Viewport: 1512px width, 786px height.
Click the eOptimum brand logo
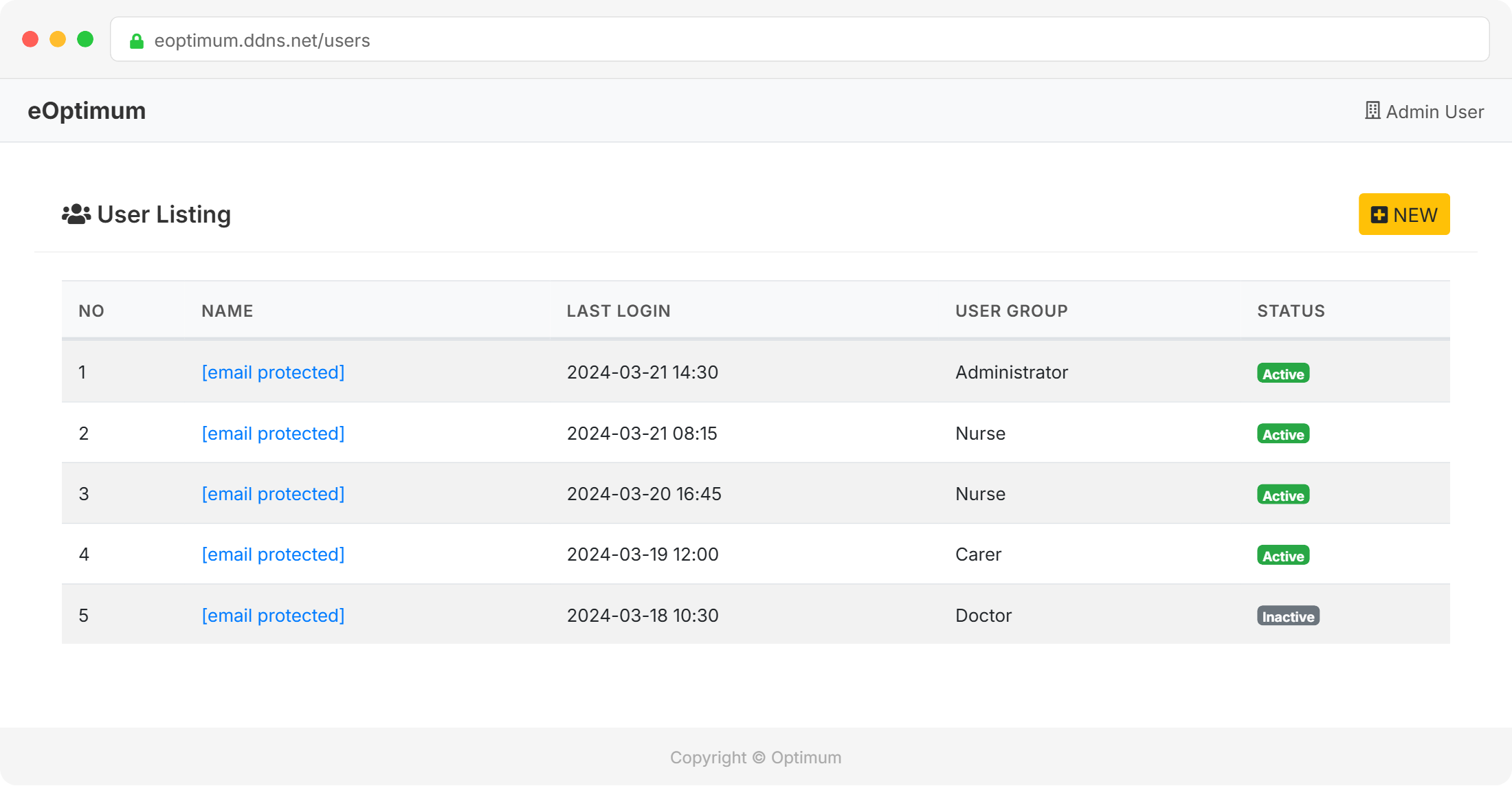click(87, 111)
